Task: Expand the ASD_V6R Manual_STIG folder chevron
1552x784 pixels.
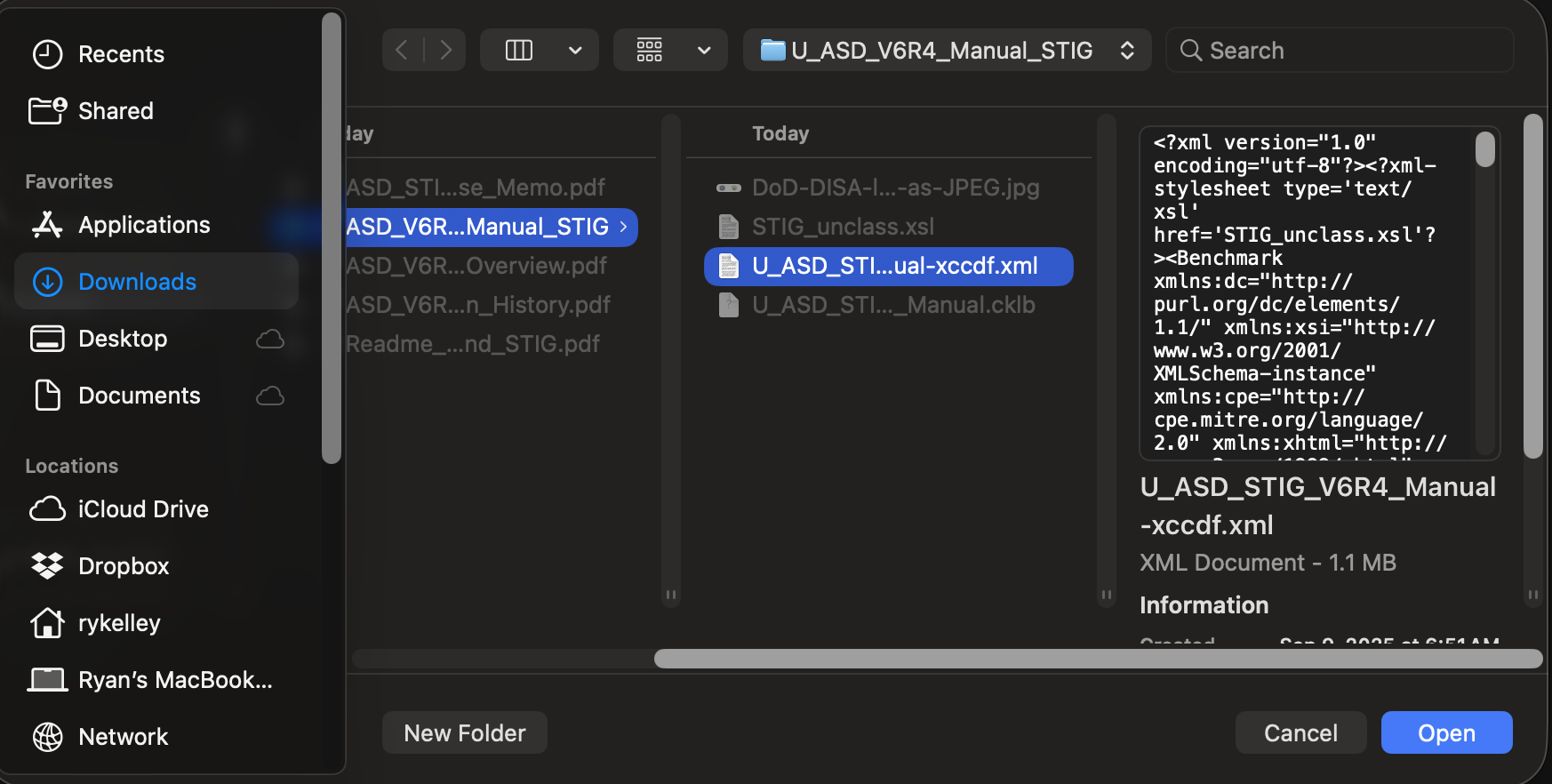Action: coord(622,227)
